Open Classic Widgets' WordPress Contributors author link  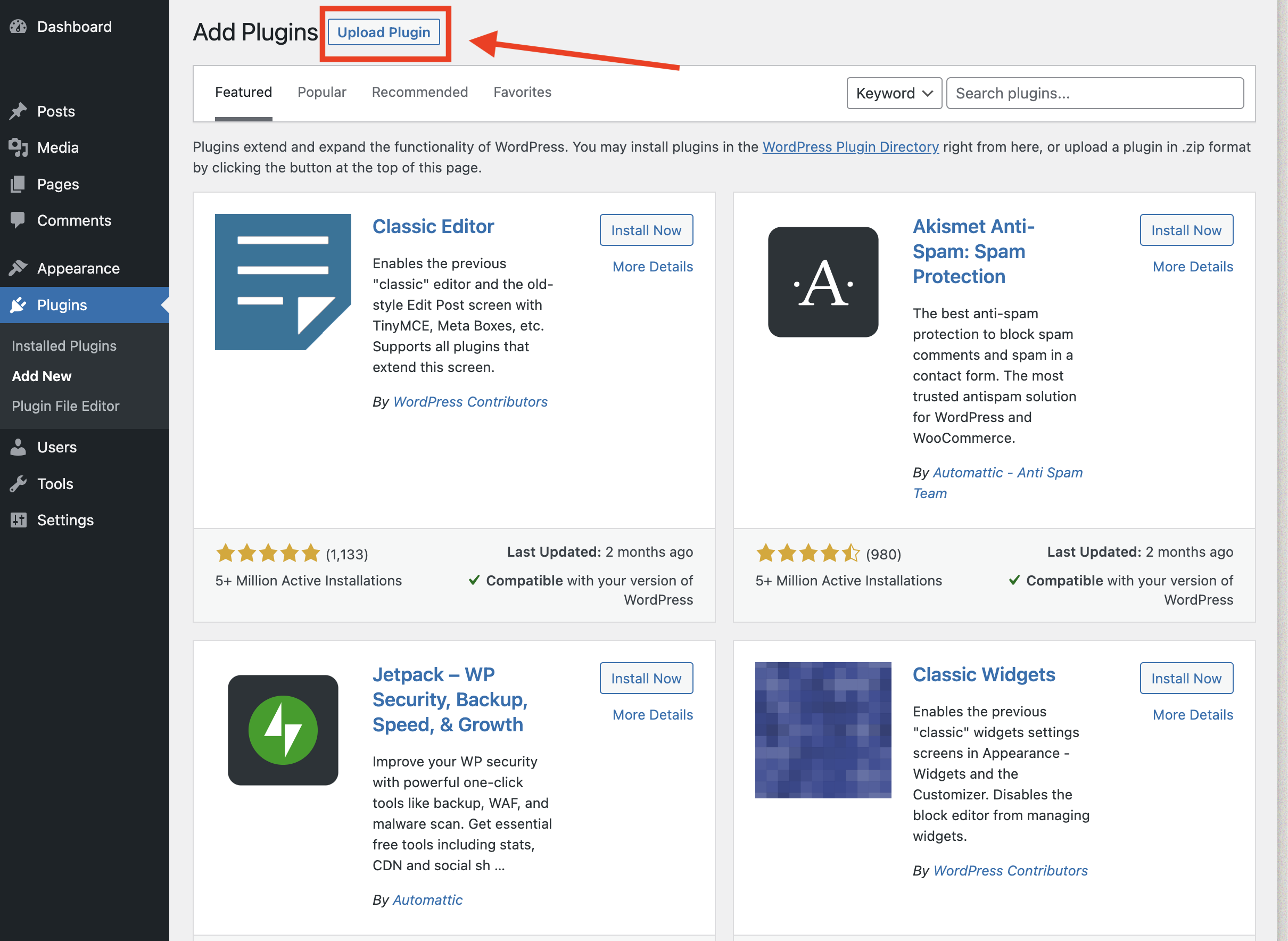click(1011, 871)
